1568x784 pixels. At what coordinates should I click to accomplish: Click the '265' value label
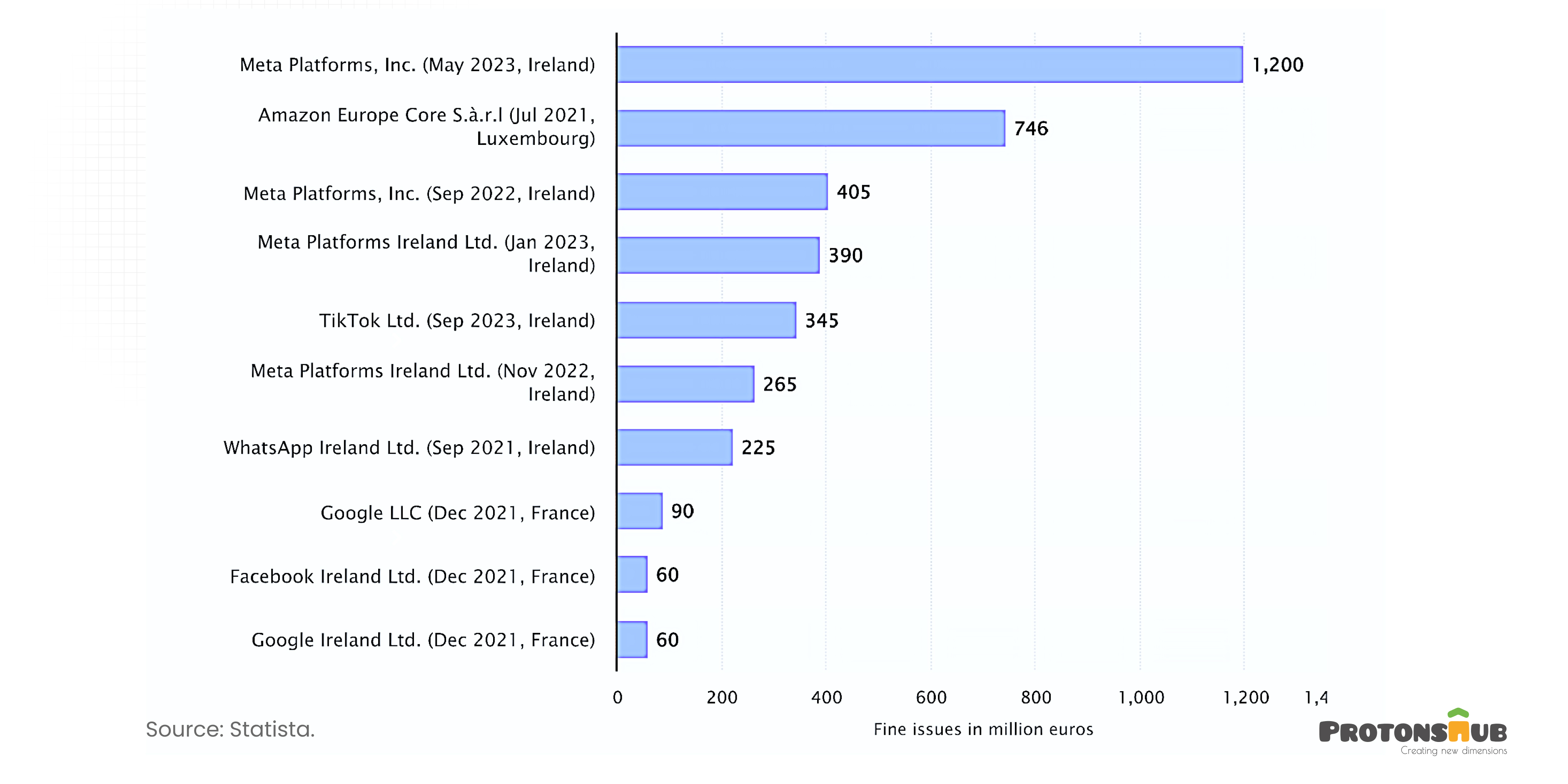tap(780, 385)
